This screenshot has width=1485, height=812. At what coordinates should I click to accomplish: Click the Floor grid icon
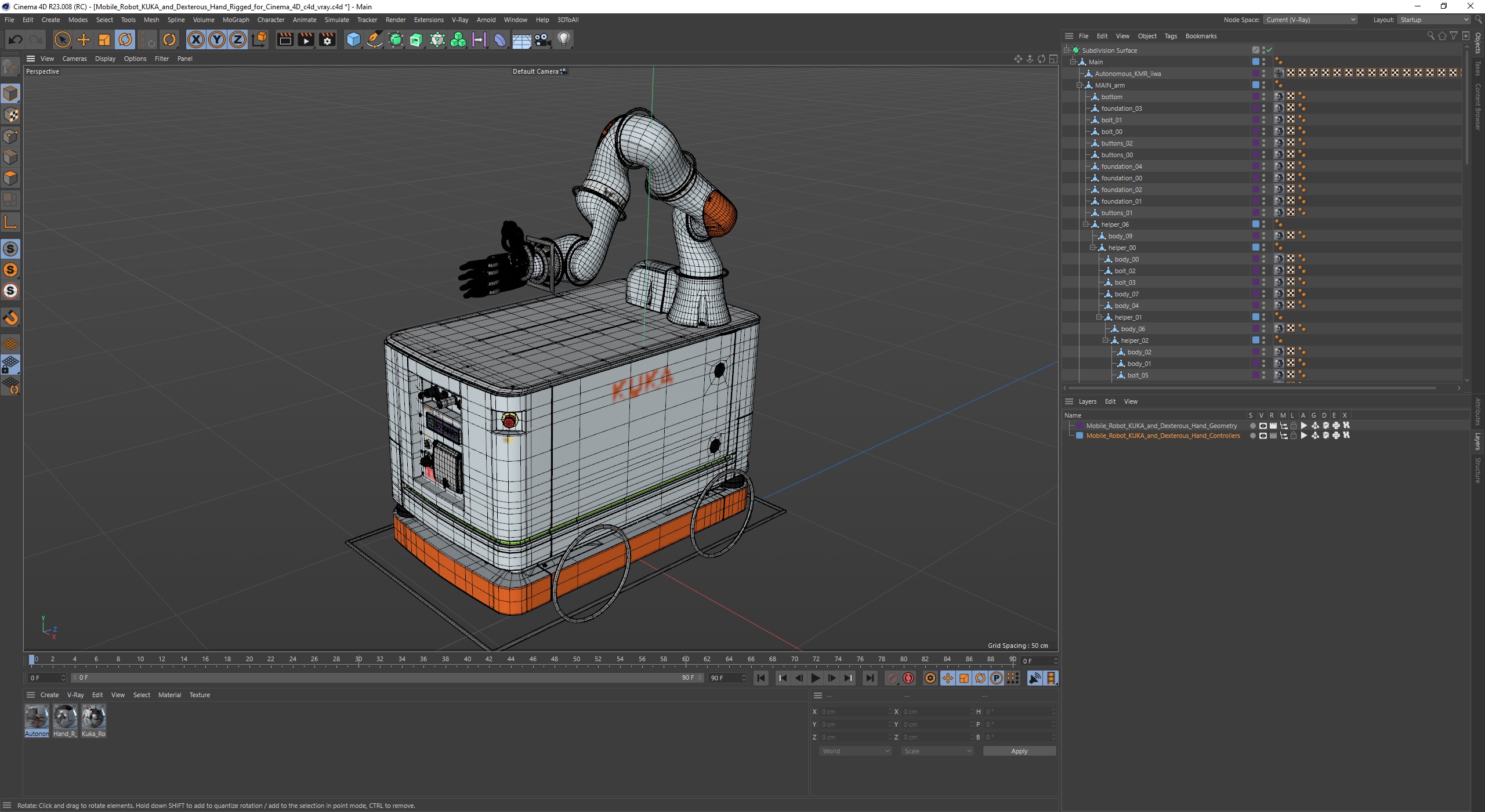pyautogui.click(x=521, y=39)
